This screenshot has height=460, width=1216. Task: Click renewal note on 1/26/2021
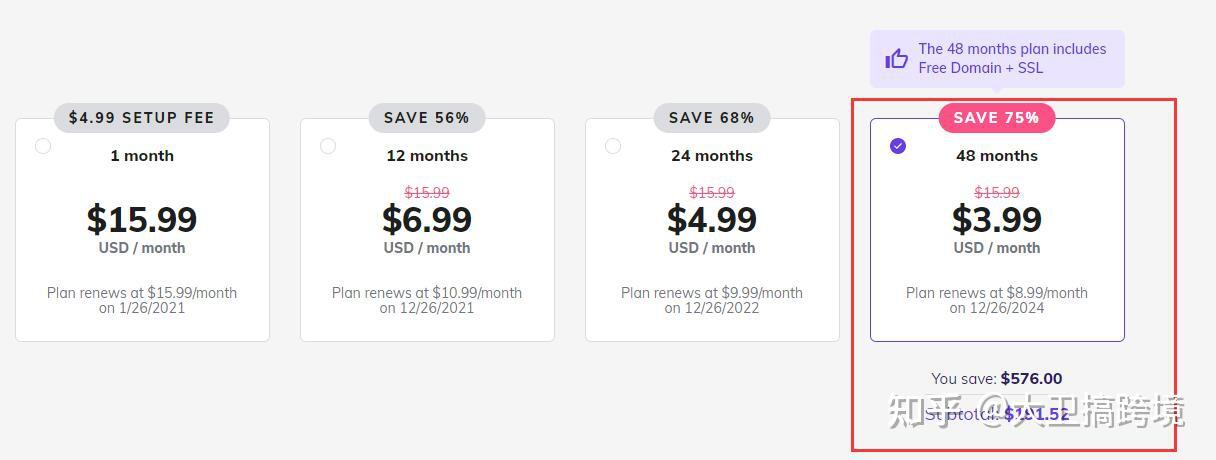(x=142, y=300)
